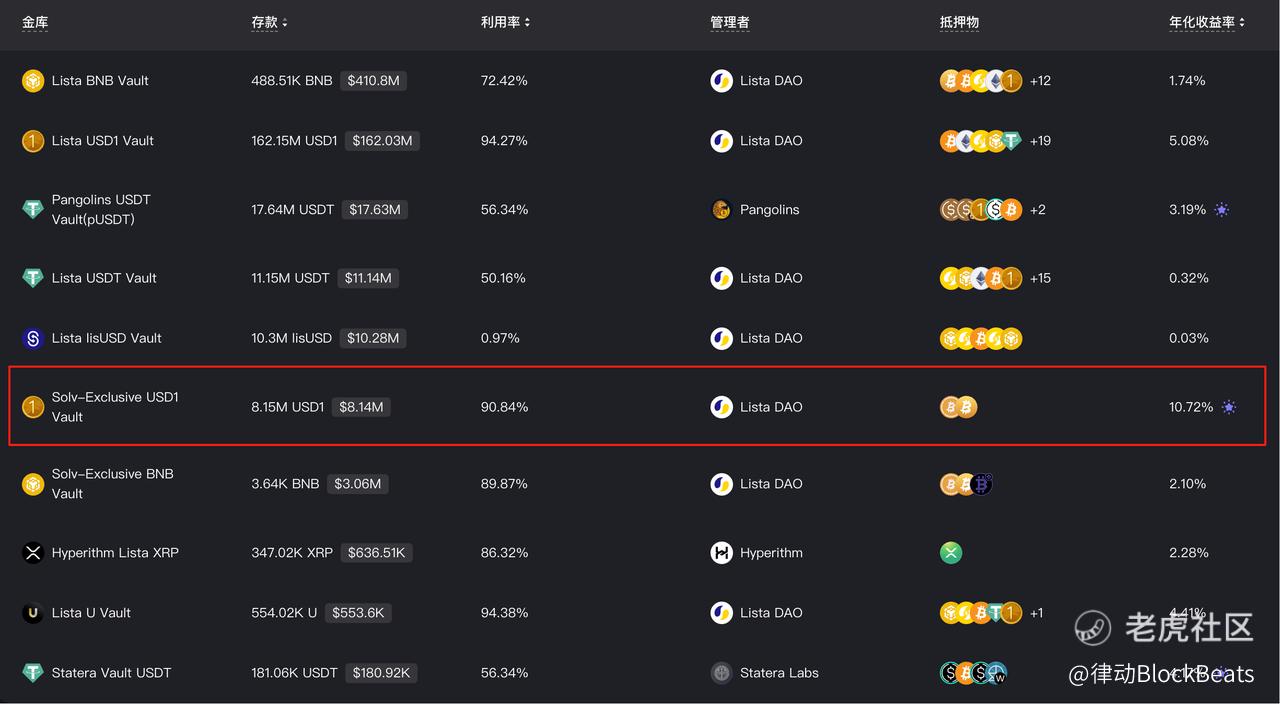Screen dimensions: 1280x704
Task: Click the Lista U Vault icon
Action: pos(33,613)
